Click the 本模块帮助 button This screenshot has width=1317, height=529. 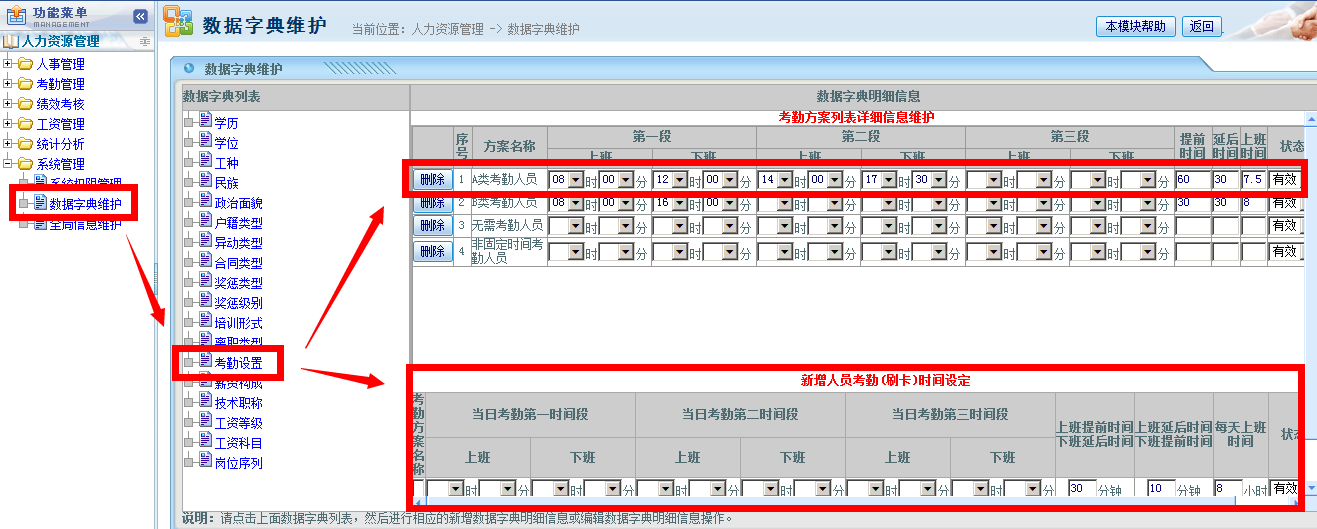coord(1135,27)
